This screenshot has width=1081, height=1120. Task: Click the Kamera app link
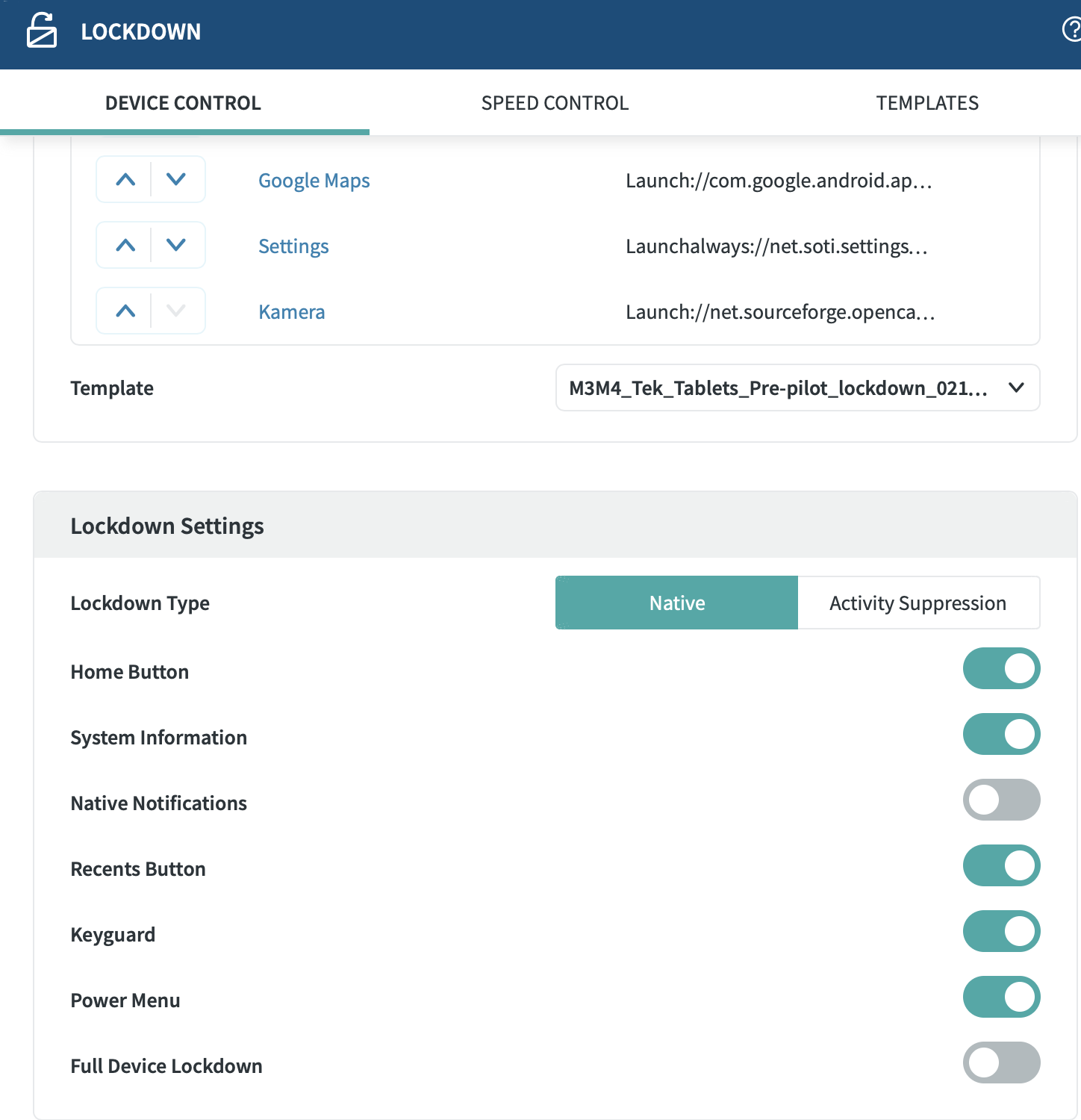(291, 312)
